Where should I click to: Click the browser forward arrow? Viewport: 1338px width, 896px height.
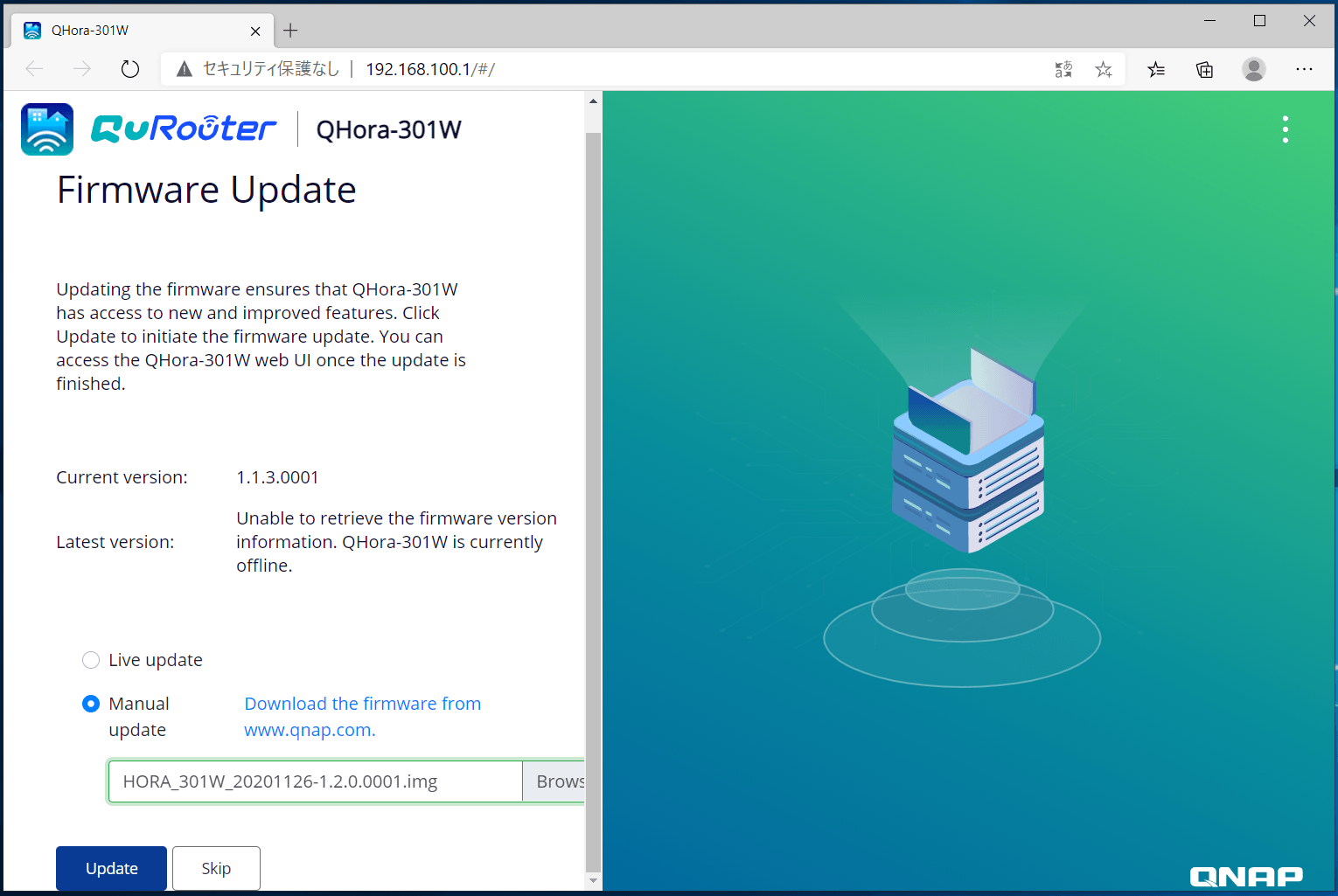pyautogui.click(x=82, y=69)
